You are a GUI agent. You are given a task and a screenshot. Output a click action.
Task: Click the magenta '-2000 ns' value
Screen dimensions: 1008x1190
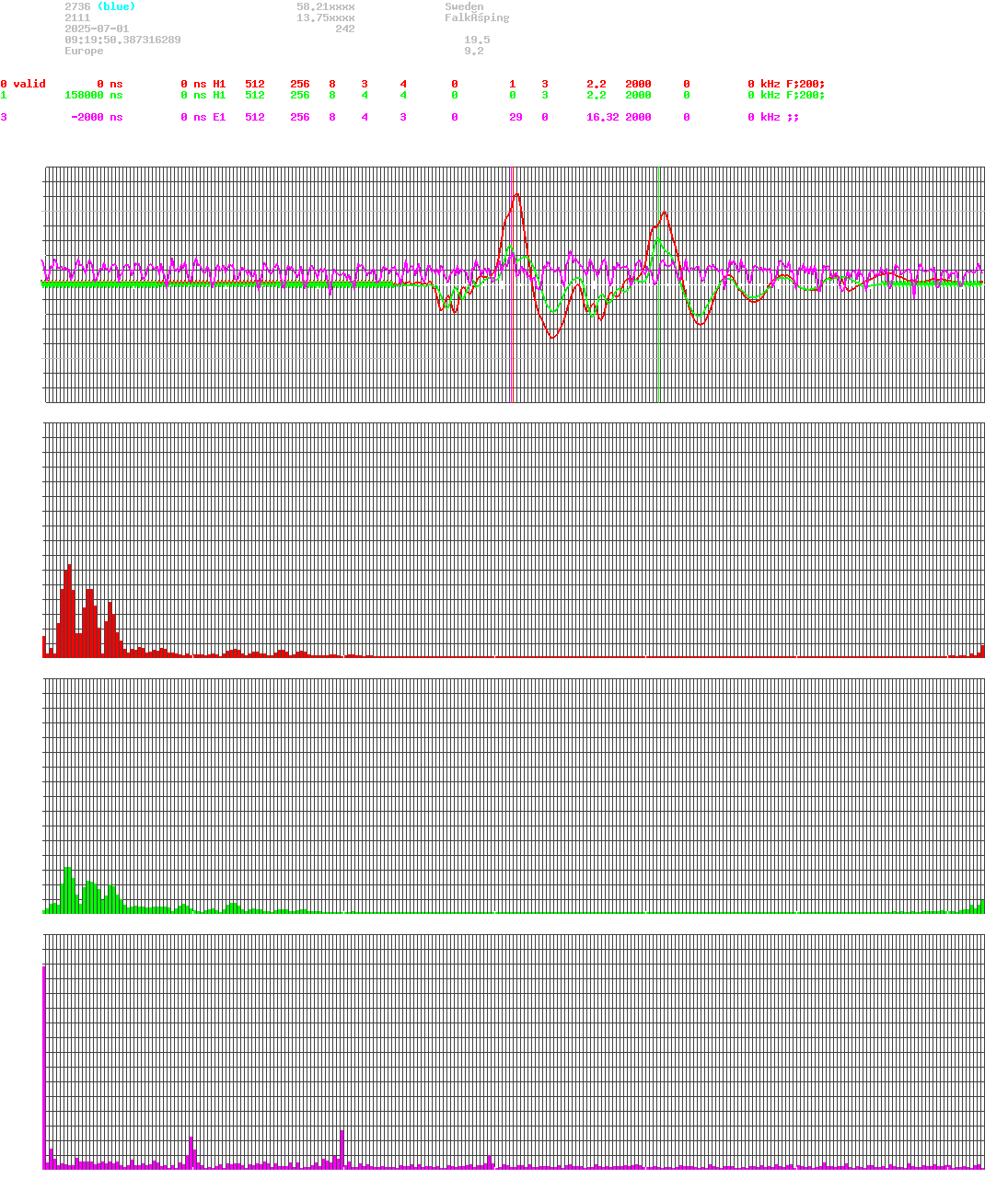97,117
